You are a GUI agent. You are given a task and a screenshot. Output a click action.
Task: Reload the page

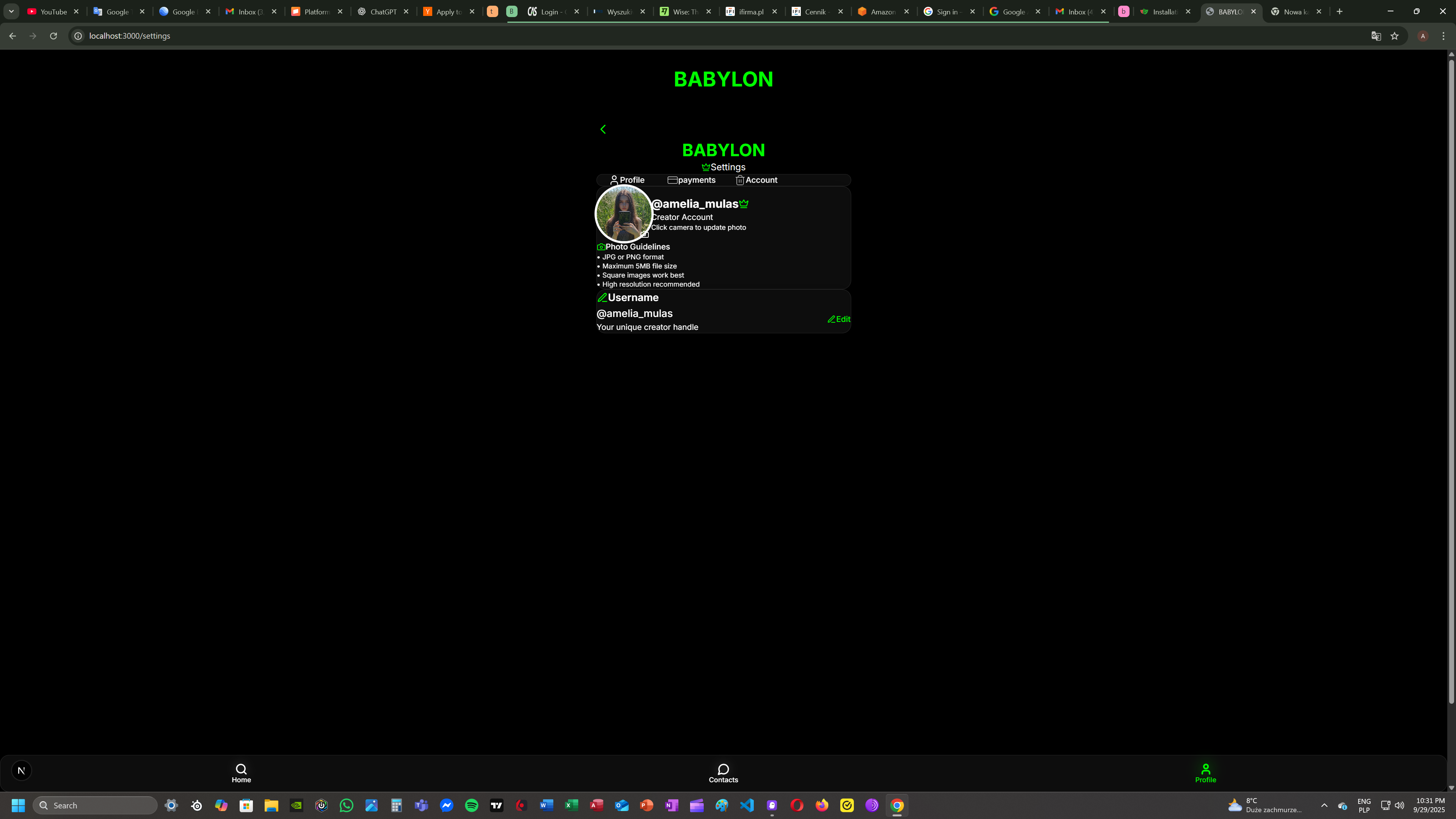pyautogui.click(x=53, y=36)
